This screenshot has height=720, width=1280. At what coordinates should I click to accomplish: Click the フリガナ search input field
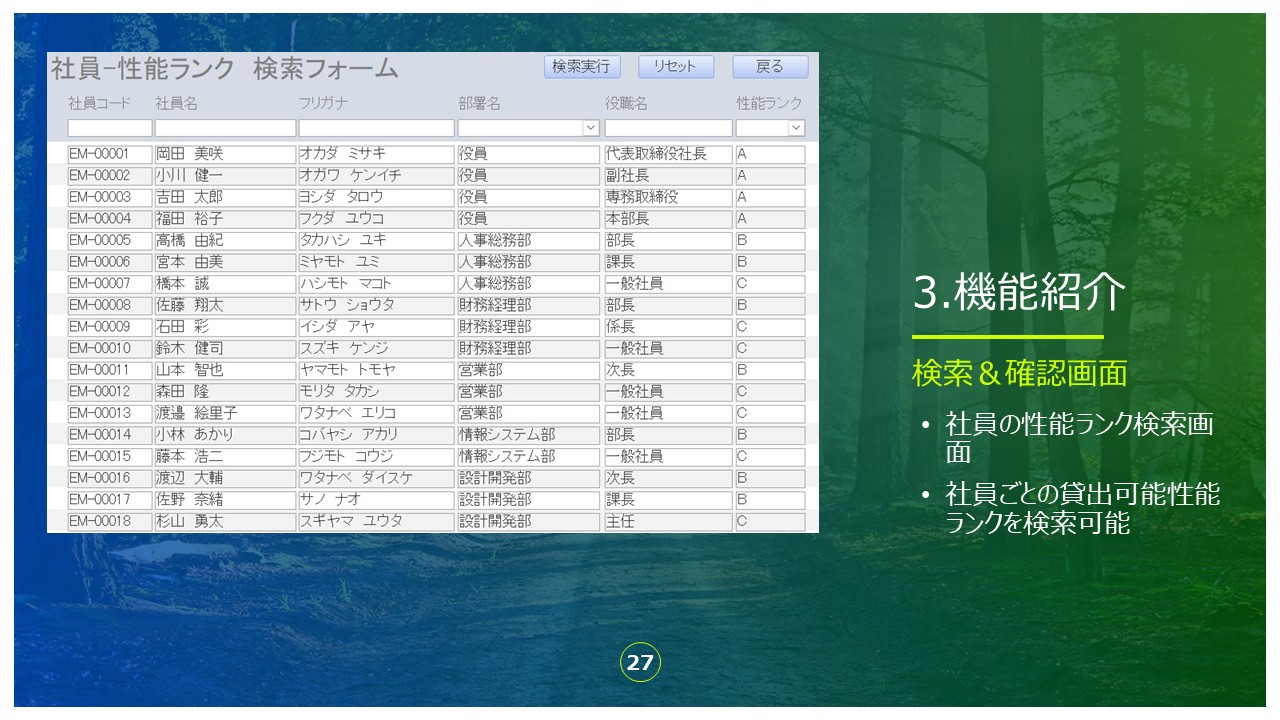pyautogui.click(x=376, y=128)
